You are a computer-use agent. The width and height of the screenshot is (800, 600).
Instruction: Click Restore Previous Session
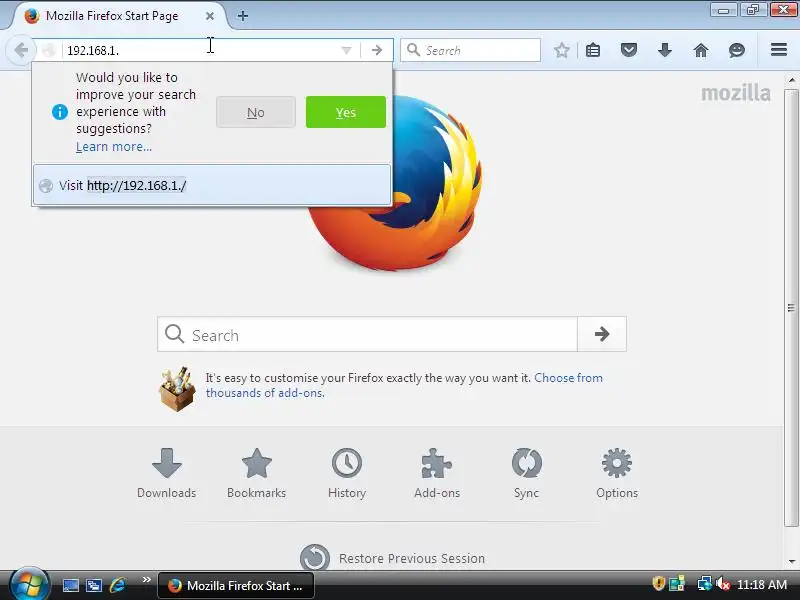(392, 558)
